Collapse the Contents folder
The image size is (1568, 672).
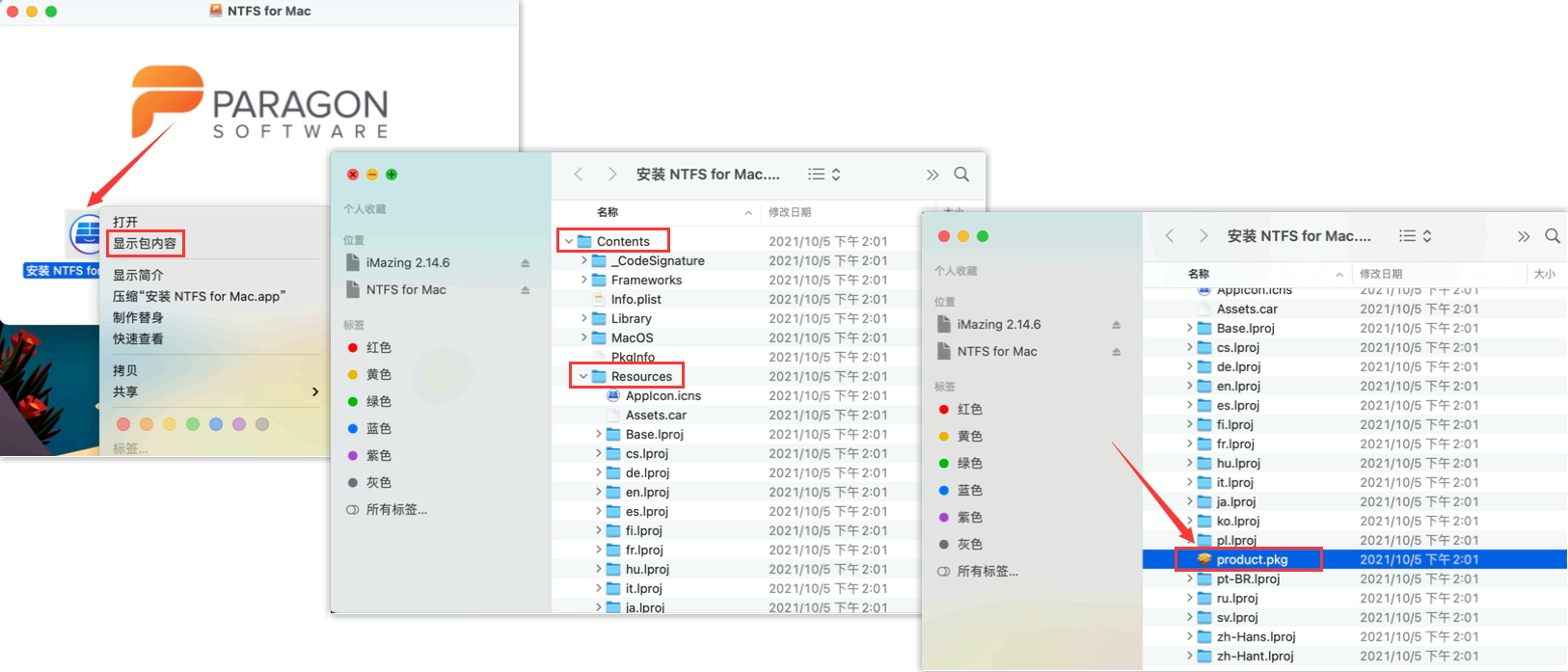[569, 242]
